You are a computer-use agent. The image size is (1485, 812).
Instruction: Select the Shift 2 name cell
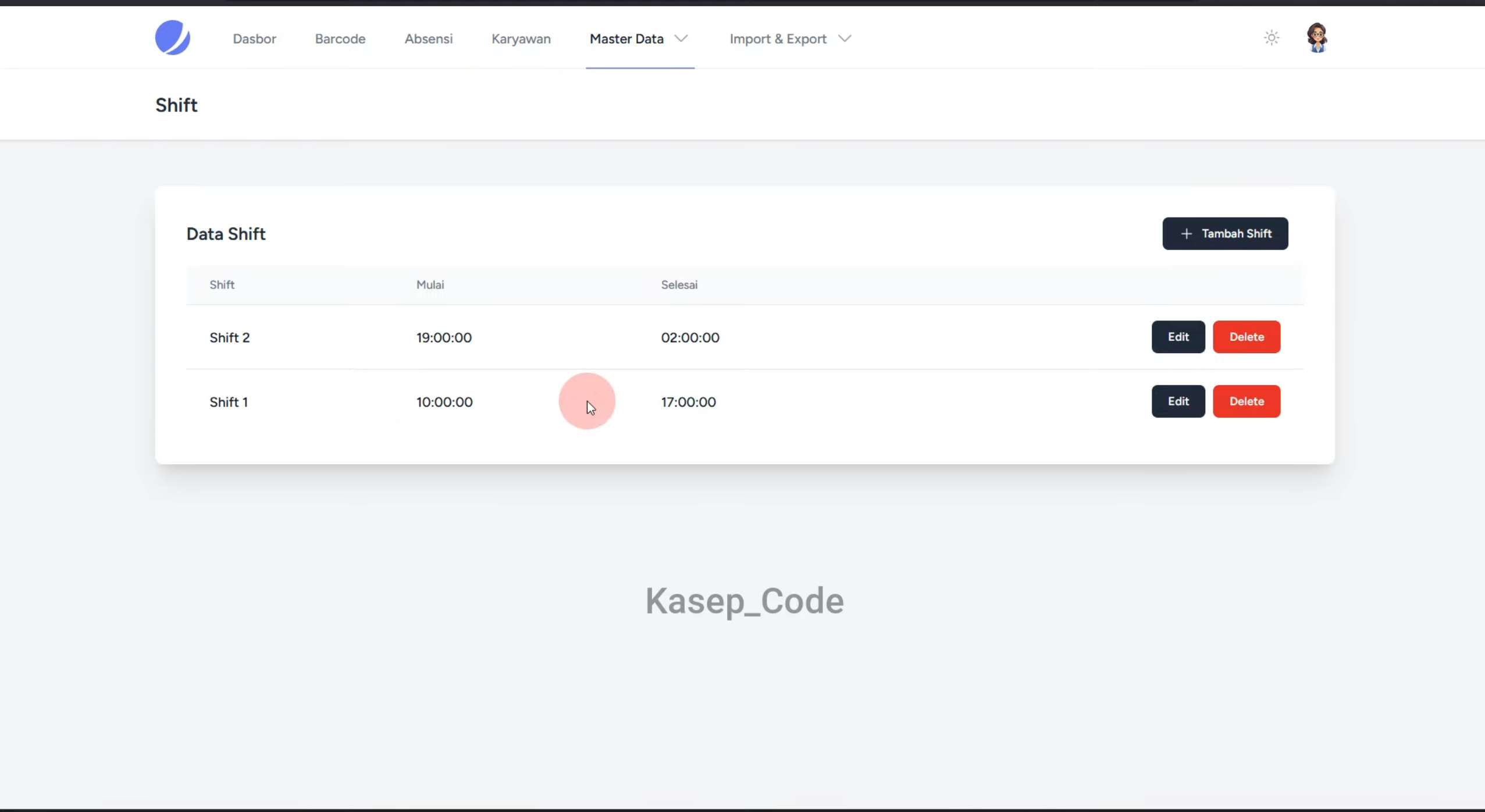click(x=230, y=338)
